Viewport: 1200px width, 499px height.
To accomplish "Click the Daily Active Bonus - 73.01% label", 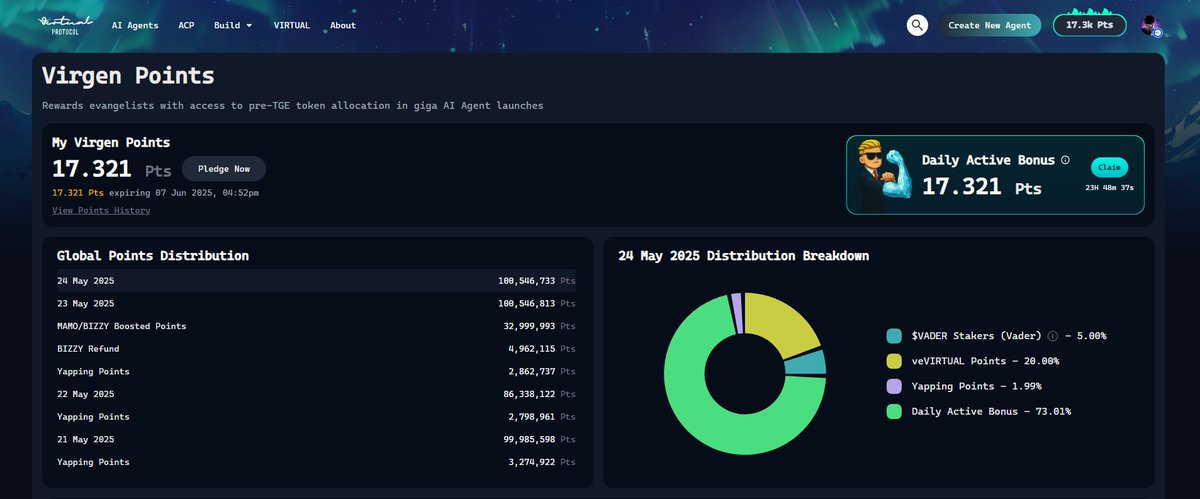I will 990,411.
